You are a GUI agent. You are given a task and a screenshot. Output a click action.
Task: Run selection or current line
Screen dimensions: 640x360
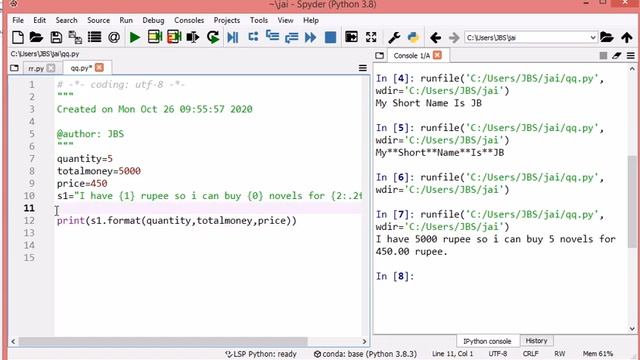pyautogui.click(x=193, y=38)
